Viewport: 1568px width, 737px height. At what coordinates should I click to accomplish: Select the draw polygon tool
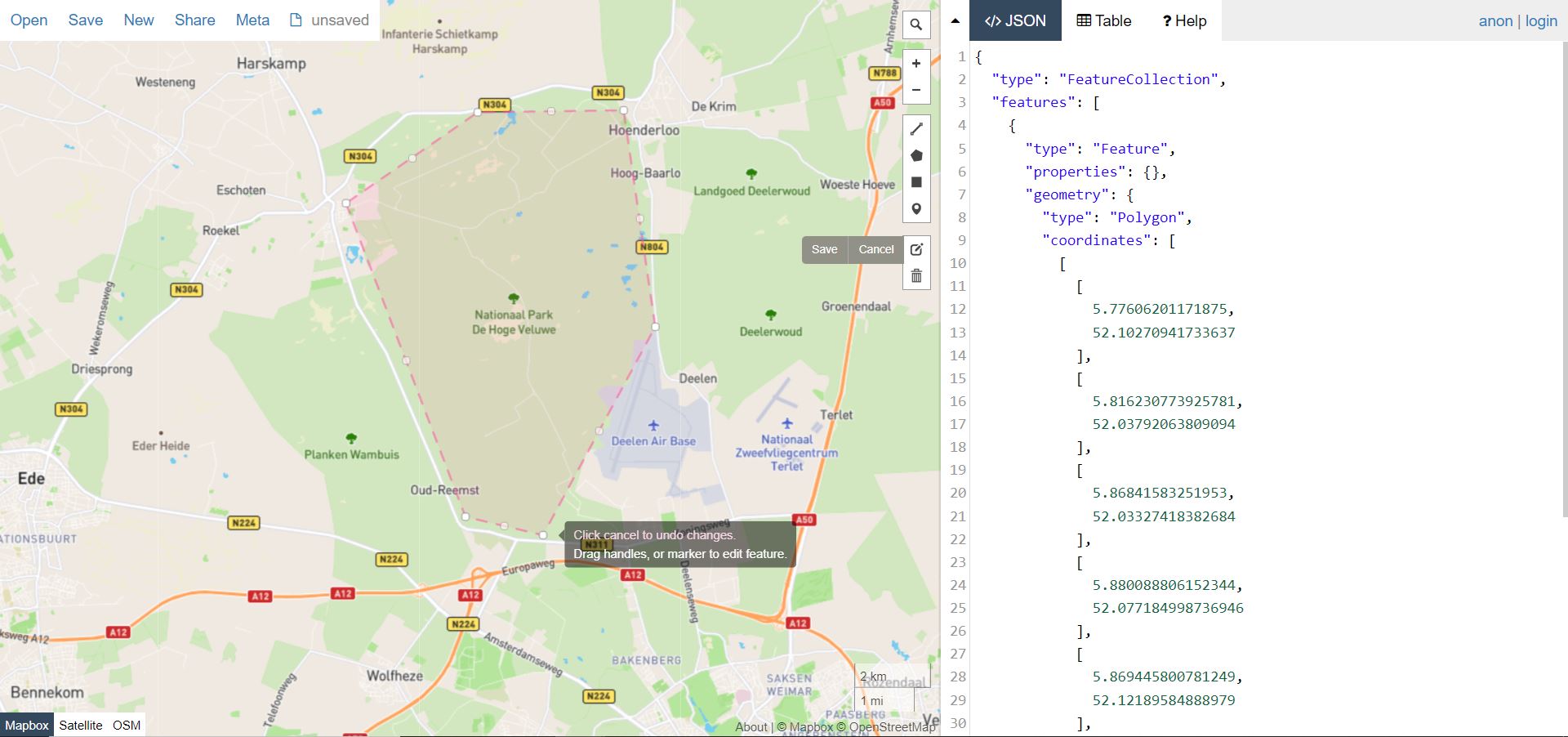(916, 155)
